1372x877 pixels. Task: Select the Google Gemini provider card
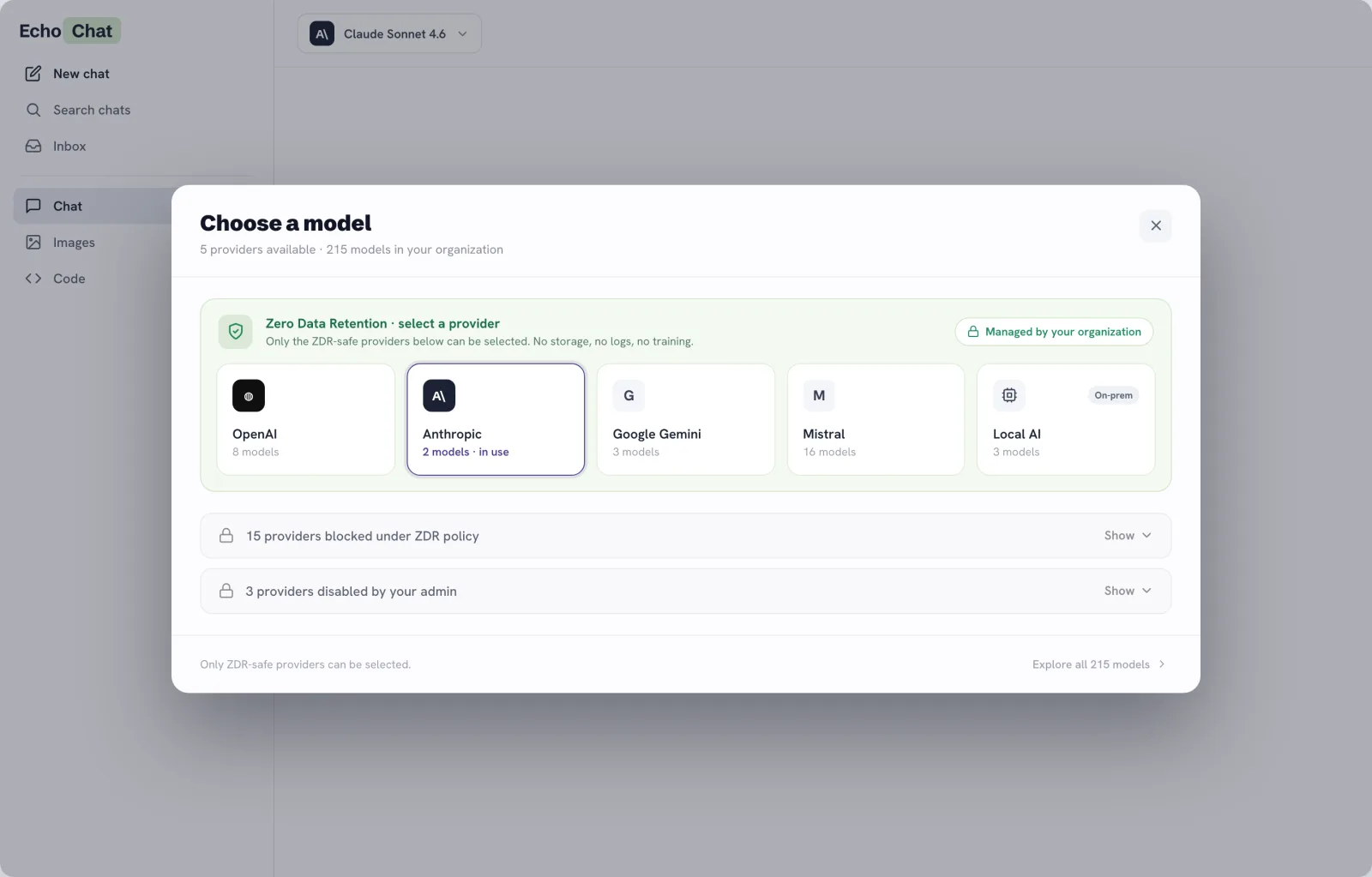(x=686, y=419)
